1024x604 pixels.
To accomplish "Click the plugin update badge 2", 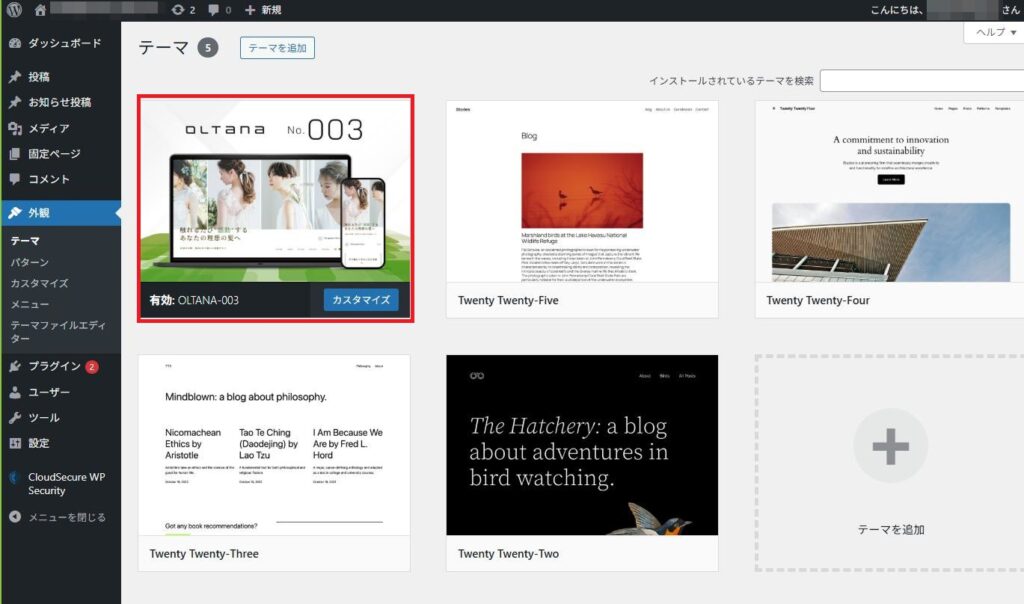I will (x=92, y=367).
